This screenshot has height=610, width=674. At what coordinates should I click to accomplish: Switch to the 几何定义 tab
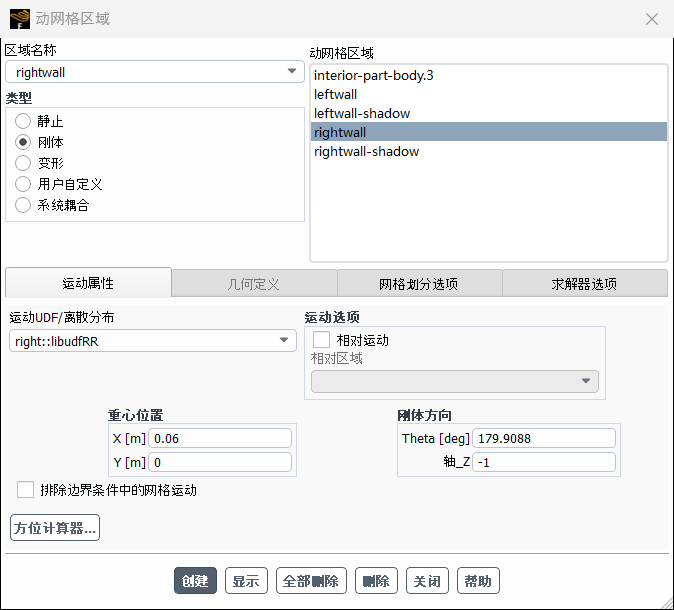pos(254,284)
